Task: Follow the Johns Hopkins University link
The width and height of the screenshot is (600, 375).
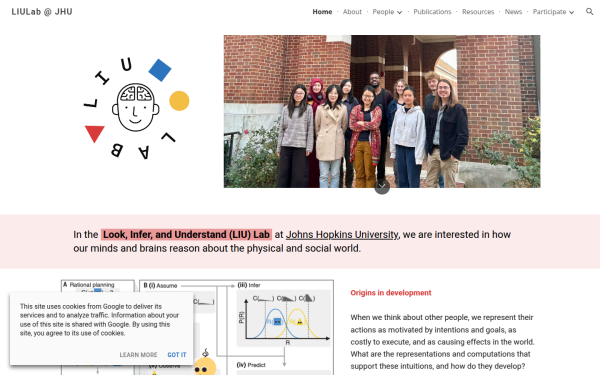Action: pyautogui.click(x=342, y=235)
